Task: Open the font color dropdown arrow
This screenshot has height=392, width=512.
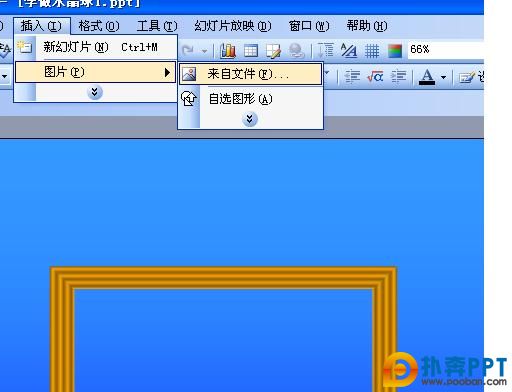Action: tap(443, 77)
